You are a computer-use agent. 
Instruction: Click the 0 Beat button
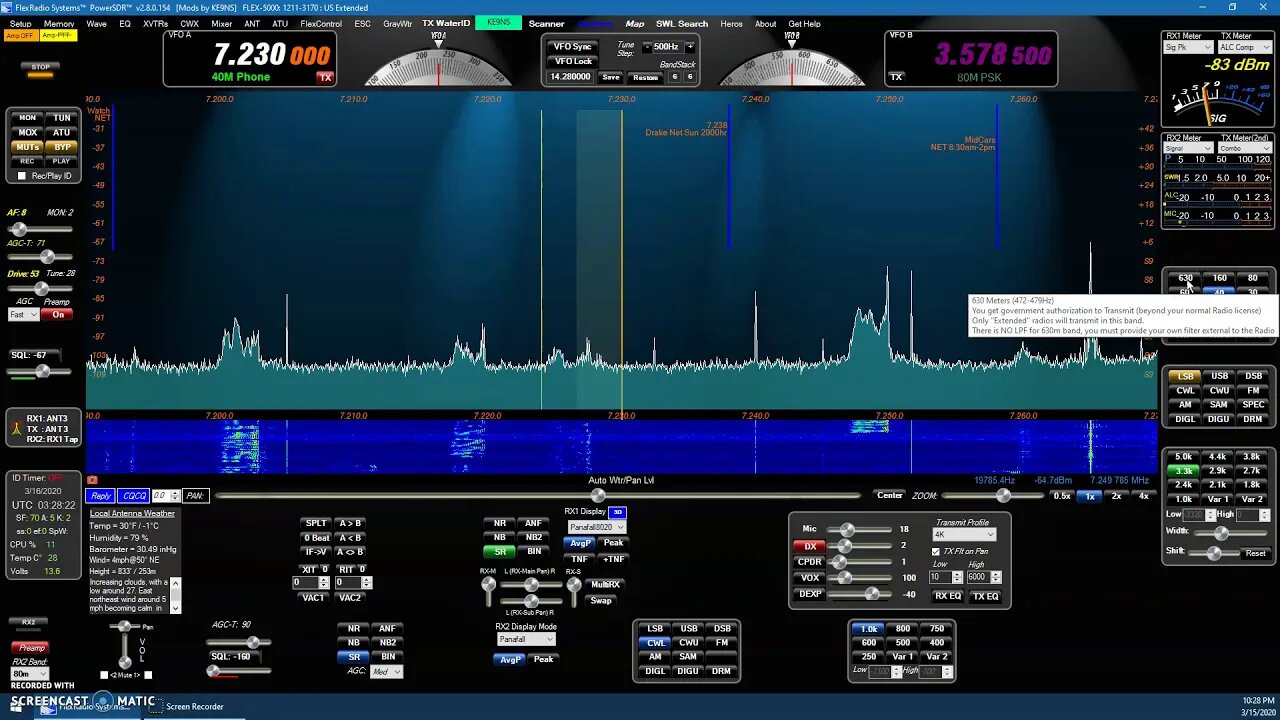point(316,538)
